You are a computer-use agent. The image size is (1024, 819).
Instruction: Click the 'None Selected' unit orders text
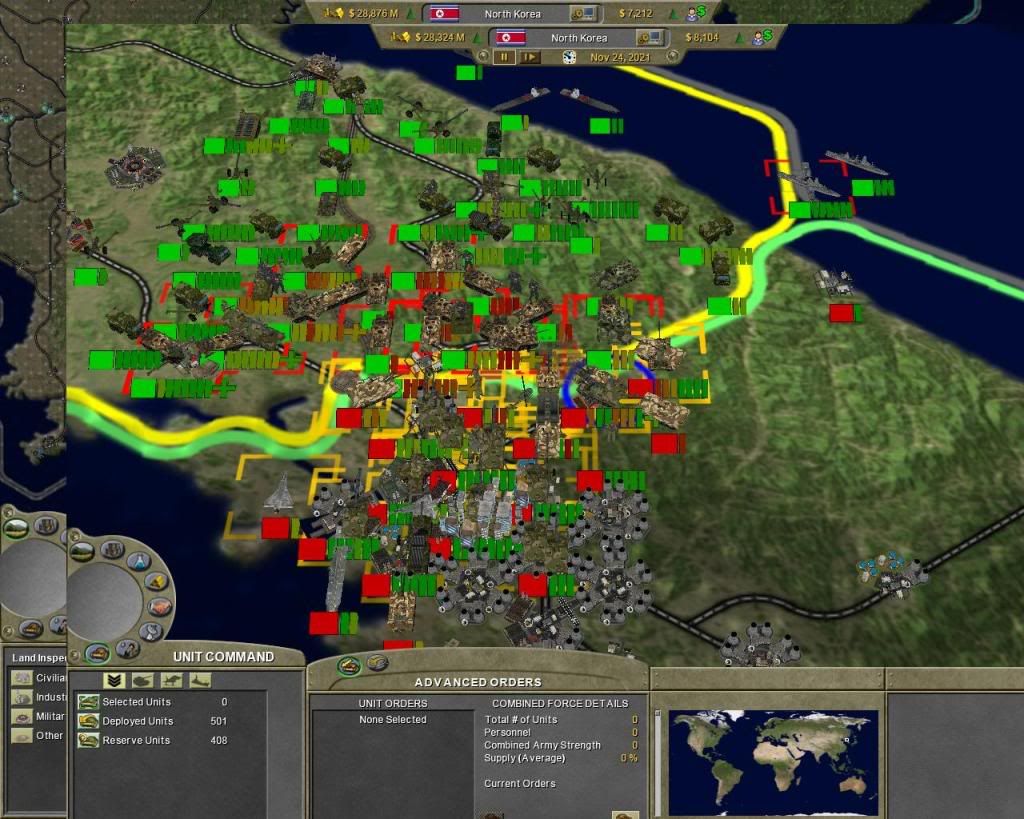coord(392,719)
